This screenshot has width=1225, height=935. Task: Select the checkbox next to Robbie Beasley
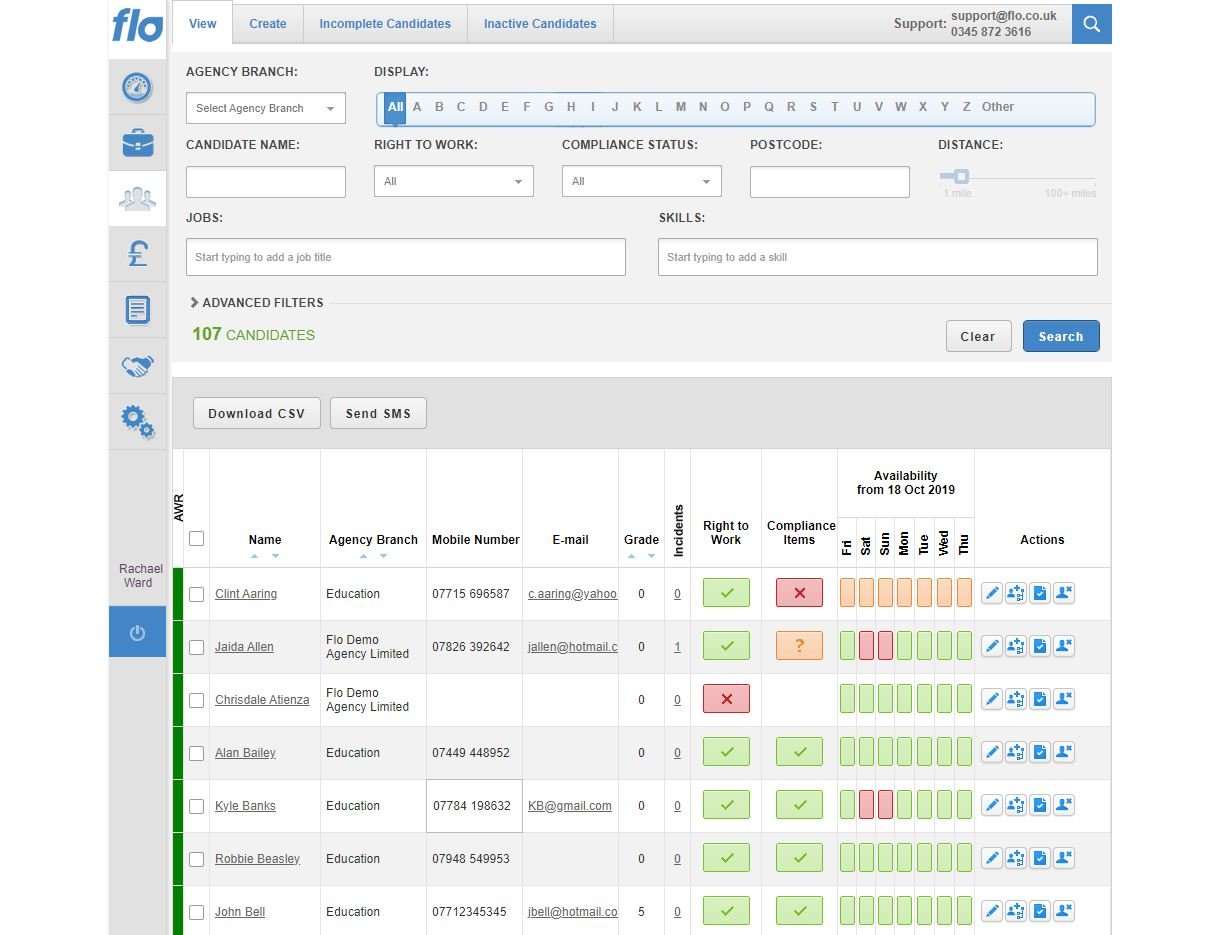(x=196, y=859)
